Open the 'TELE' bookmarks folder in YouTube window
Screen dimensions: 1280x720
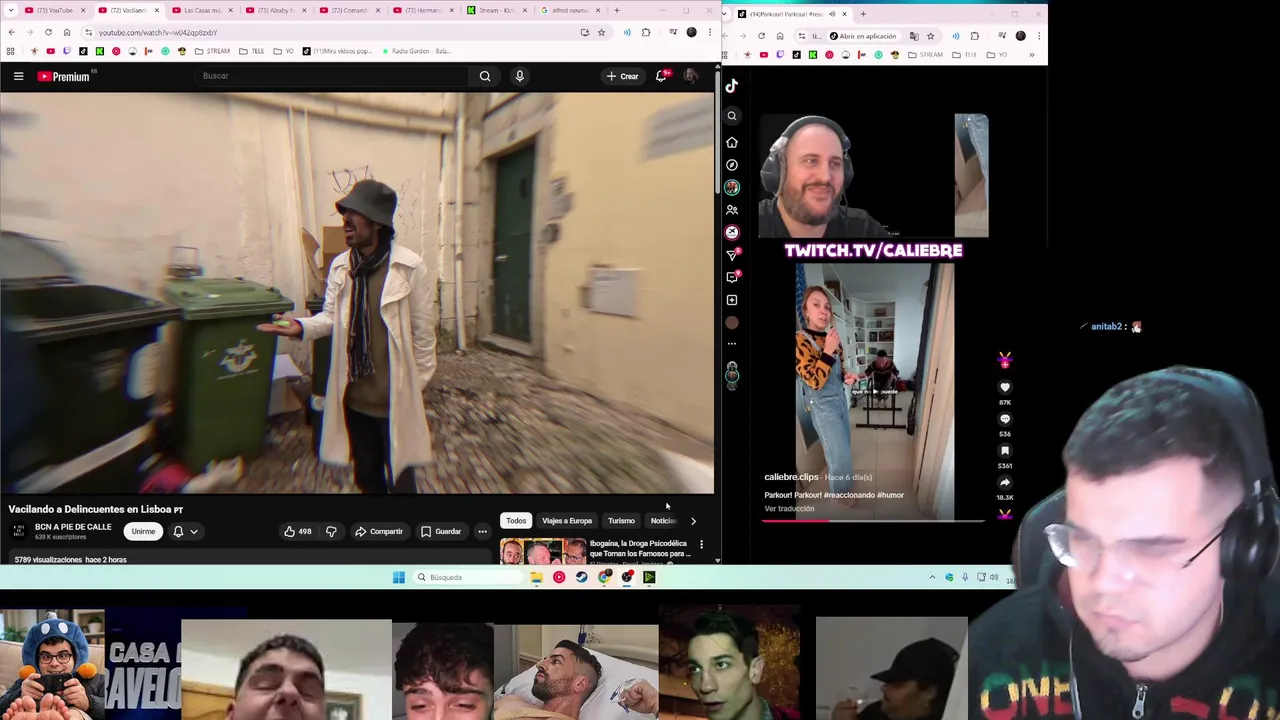[252, 51]
